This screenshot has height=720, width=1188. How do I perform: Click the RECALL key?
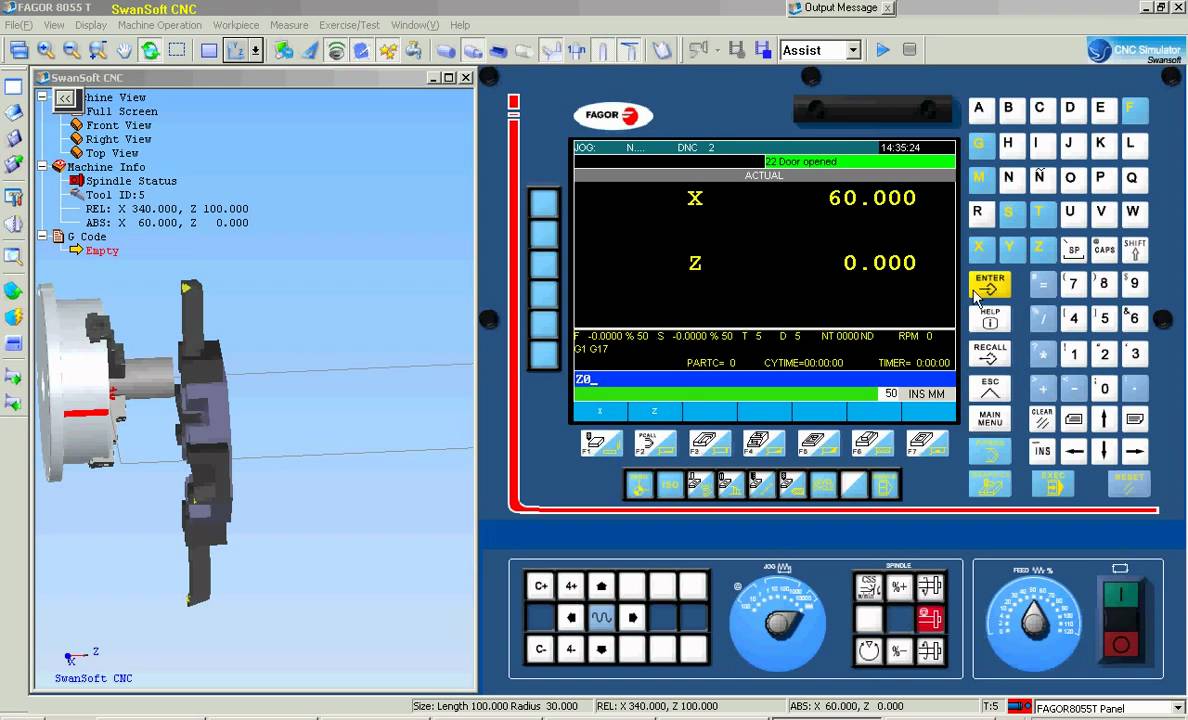(989, 353)
